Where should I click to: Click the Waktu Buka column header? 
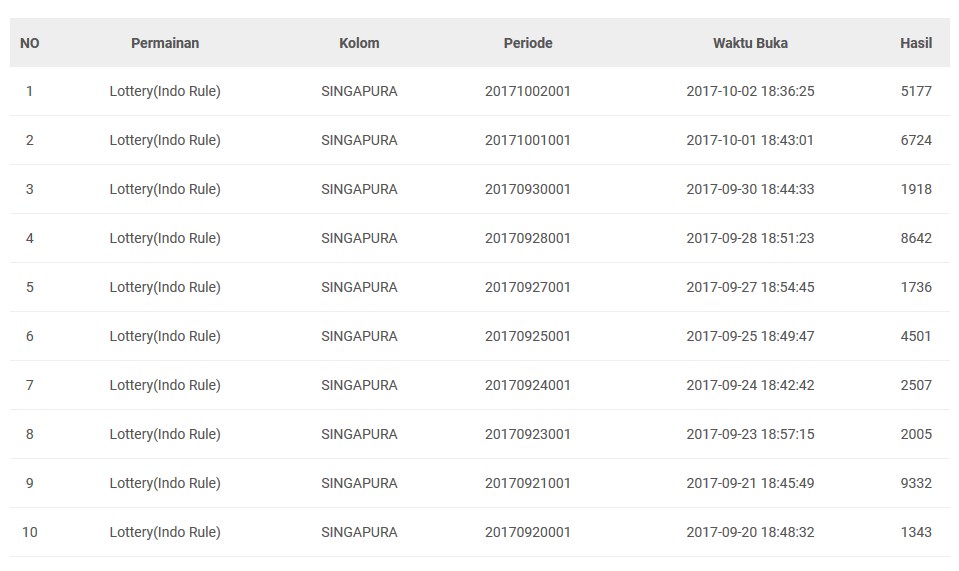pos(750,43)
